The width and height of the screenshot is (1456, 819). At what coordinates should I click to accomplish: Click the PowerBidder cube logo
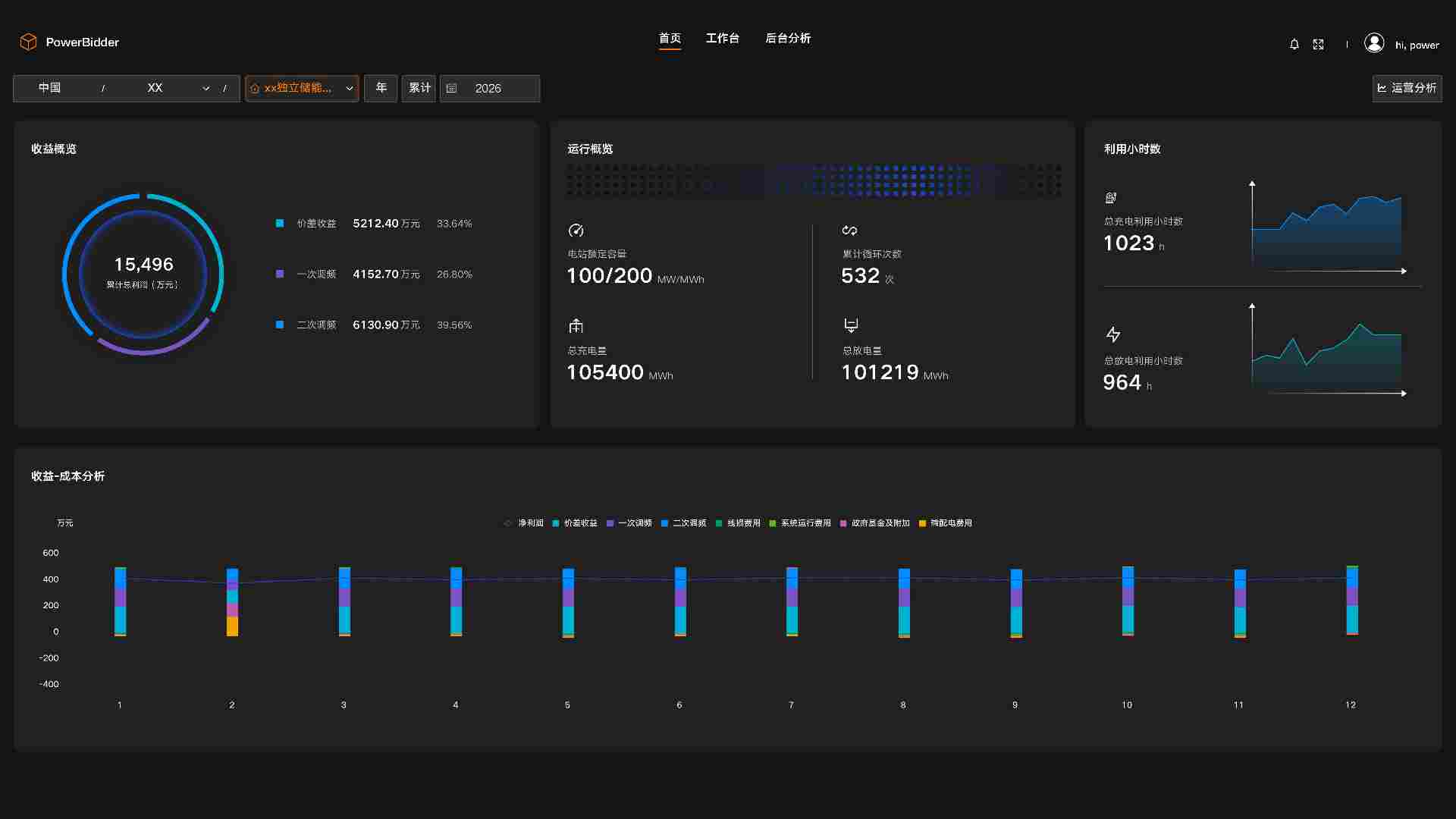click(28, 42)
